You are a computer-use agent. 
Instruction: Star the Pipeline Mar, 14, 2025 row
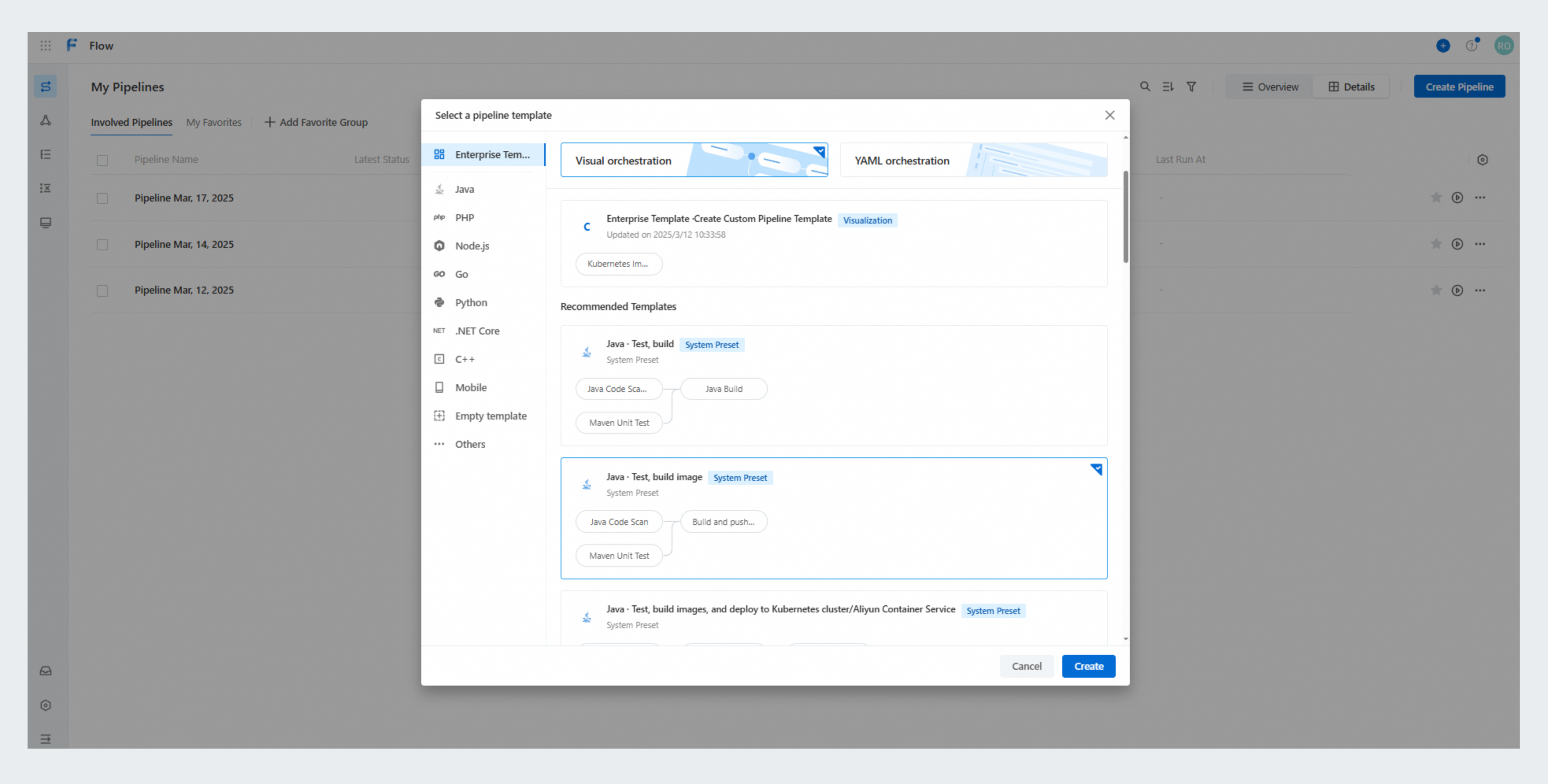(1436, 244)
